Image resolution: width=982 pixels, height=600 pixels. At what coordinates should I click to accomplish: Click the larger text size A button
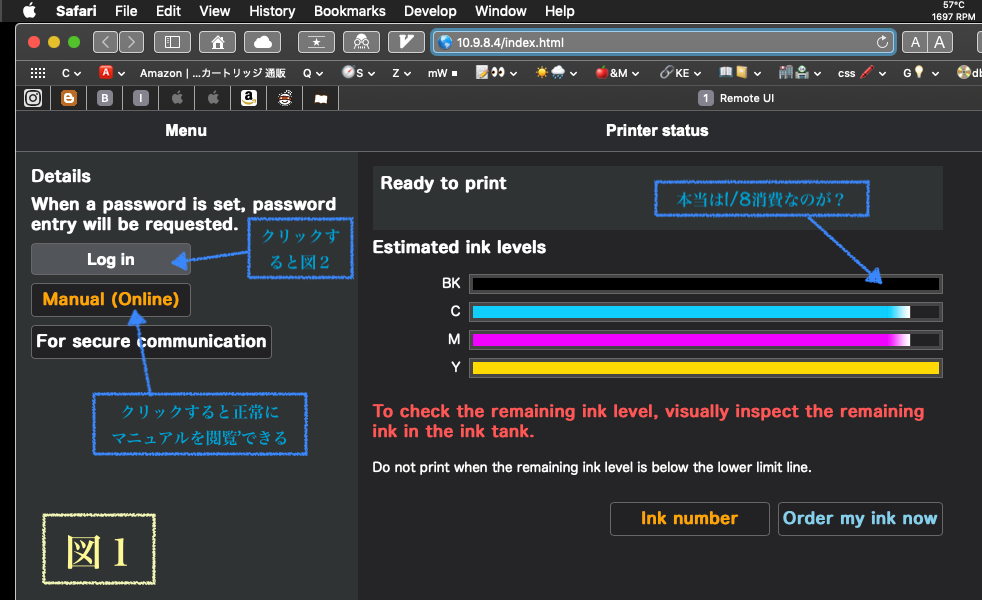pyautogui.click(x=939, y=42)
